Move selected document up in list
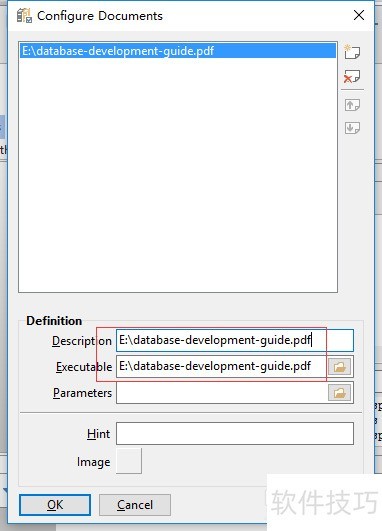Viewport: 382px width, 531px height. (x=352, y=105)
